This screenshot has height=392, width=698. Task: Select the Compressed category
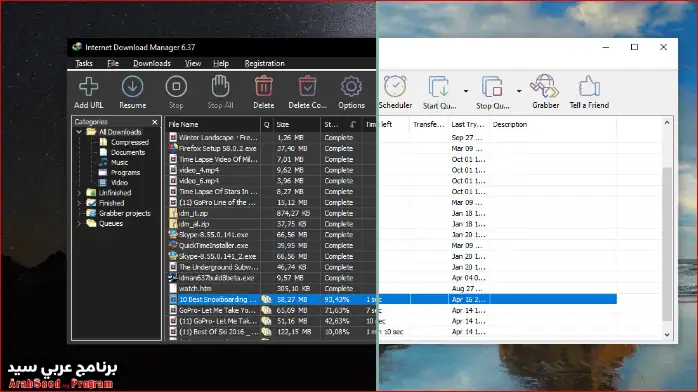pos(124,142)
